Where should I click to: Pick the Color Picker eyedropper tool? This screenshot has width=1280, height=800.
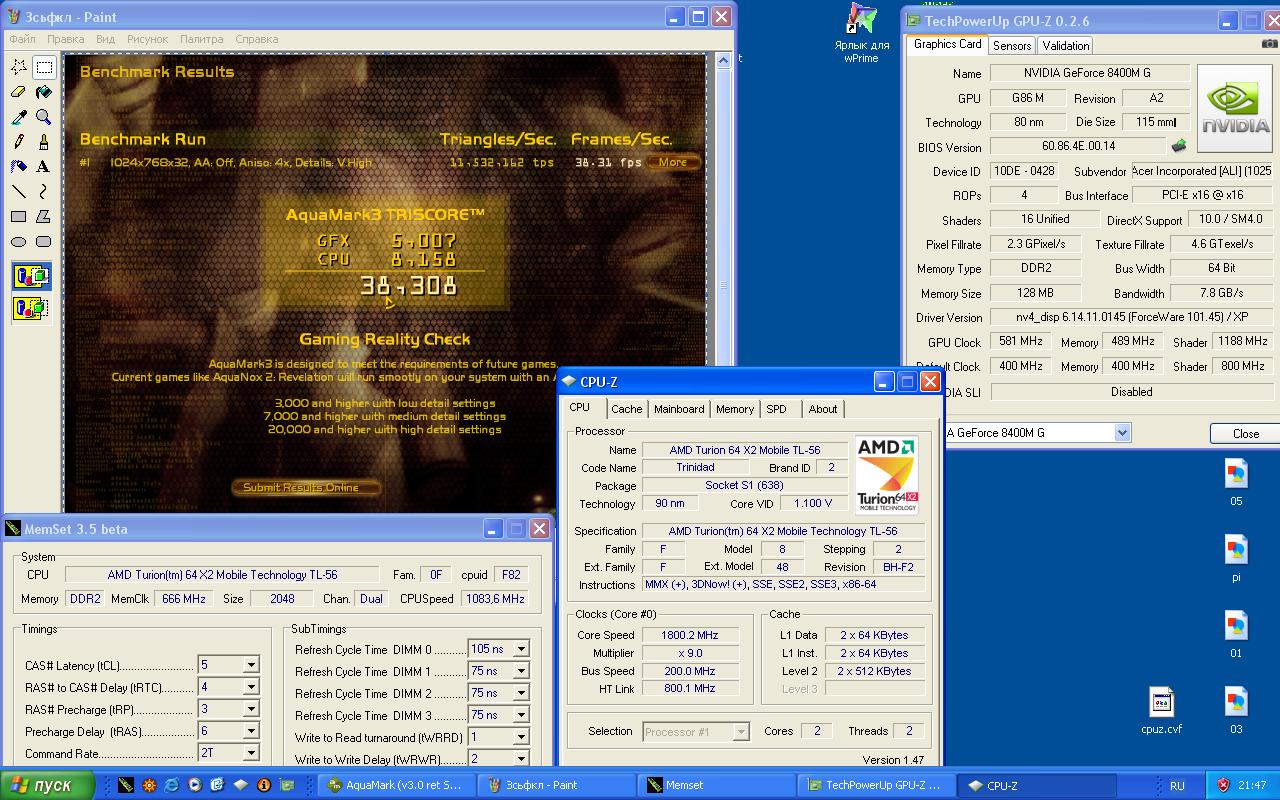coord(19,117)
